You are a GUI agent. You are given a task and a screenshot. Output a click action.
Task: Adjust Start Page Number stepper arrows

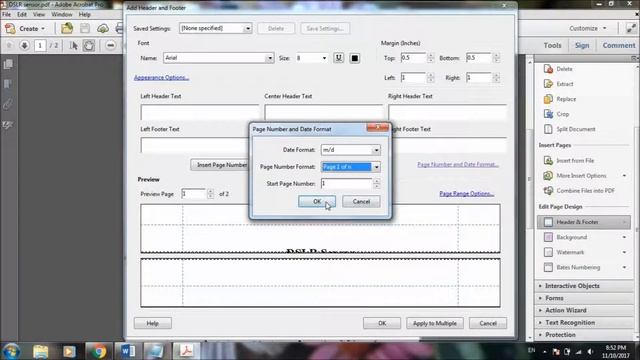[376, 184]
